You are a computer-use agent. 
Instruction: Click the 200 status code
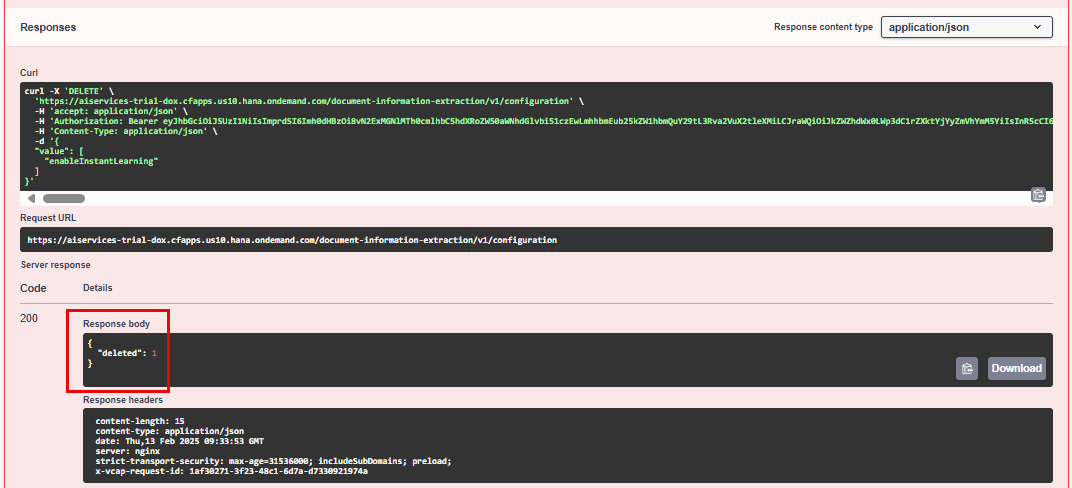pos(29,318)
